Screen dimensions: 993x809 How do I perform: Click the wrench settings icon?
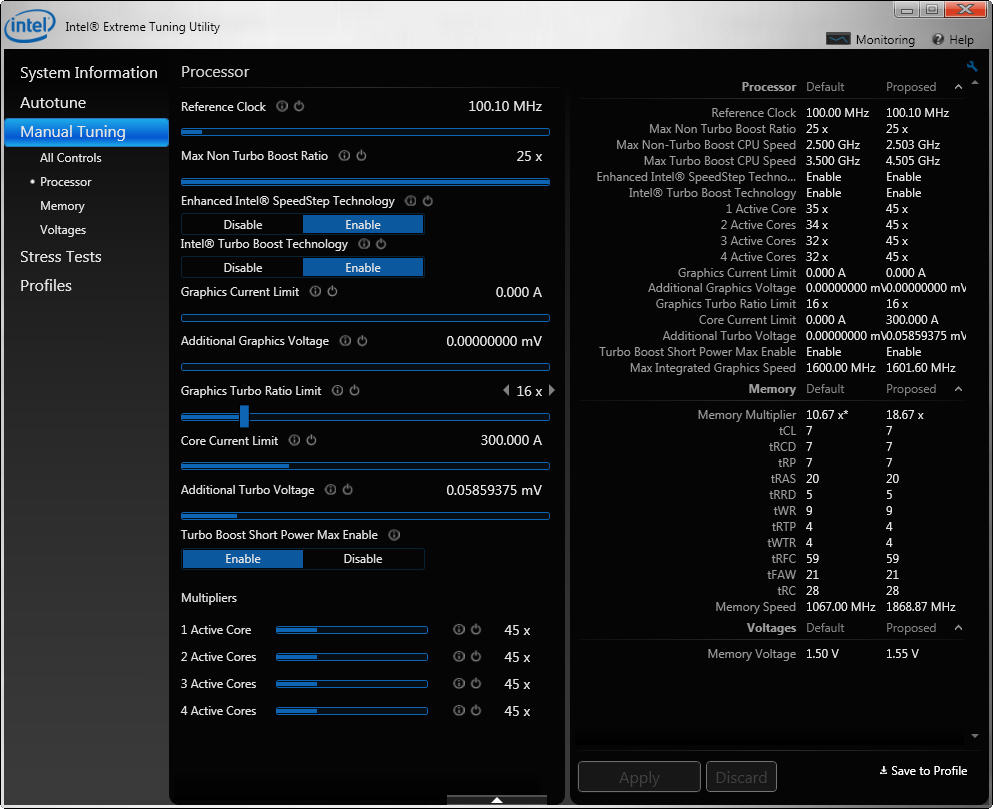[x=971, y=66]
